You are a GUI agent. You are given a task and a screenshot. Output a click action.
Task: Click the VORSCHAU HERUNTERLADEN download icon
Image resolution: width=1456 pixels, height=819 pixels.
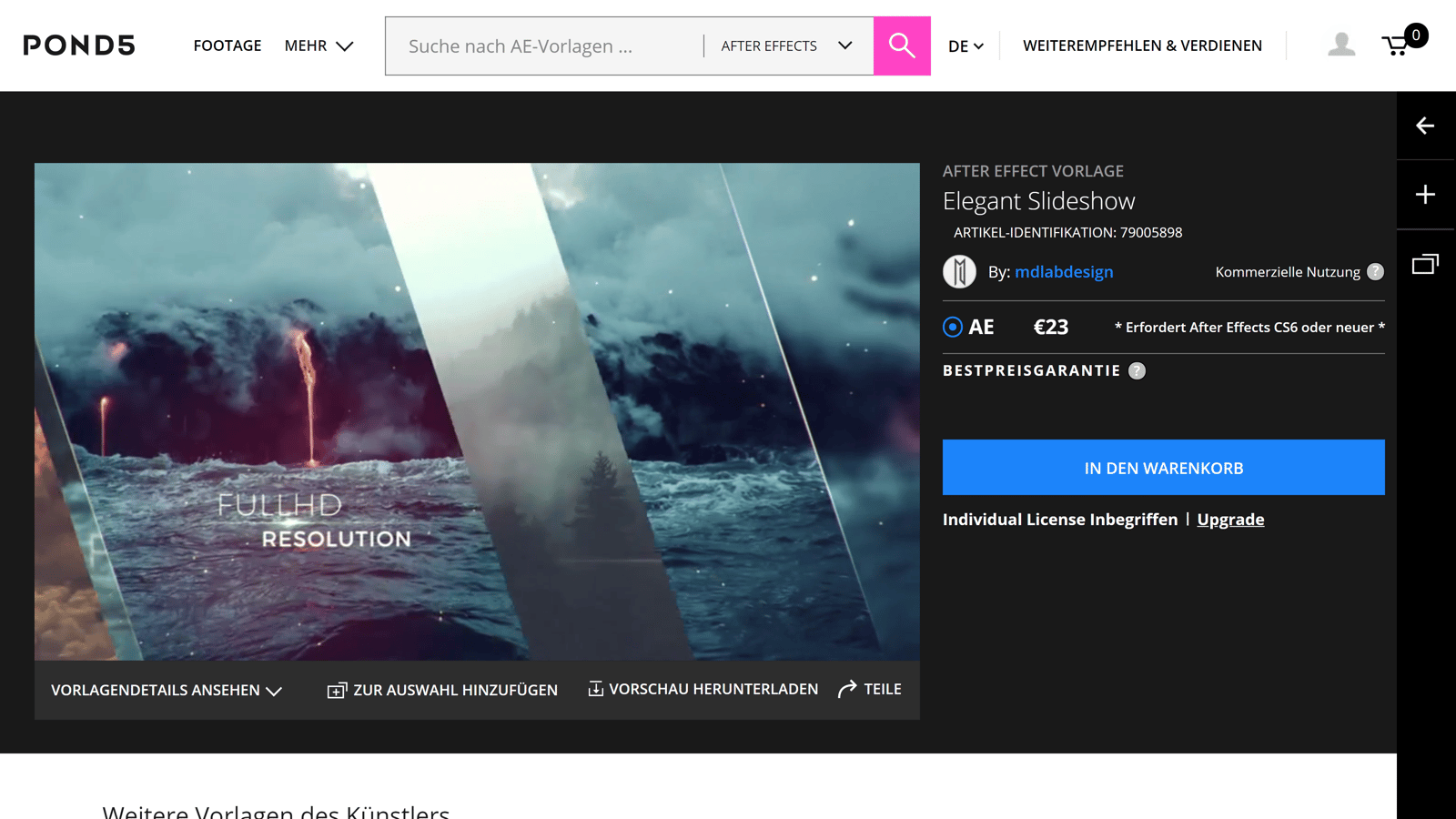[596, 688]
